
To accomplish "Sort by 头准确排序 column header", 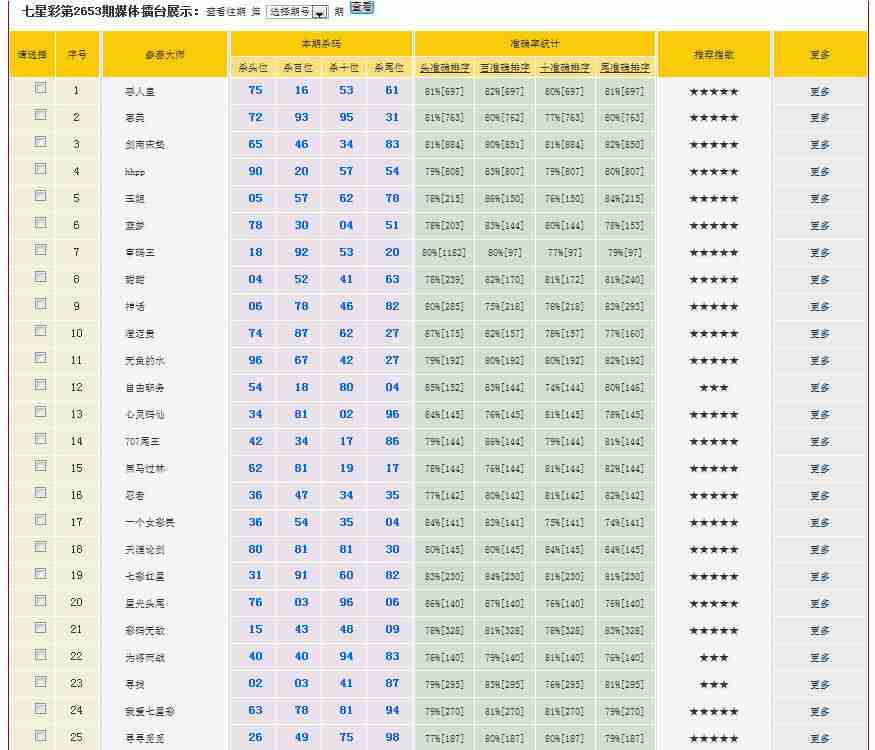I will coord(443,68).
